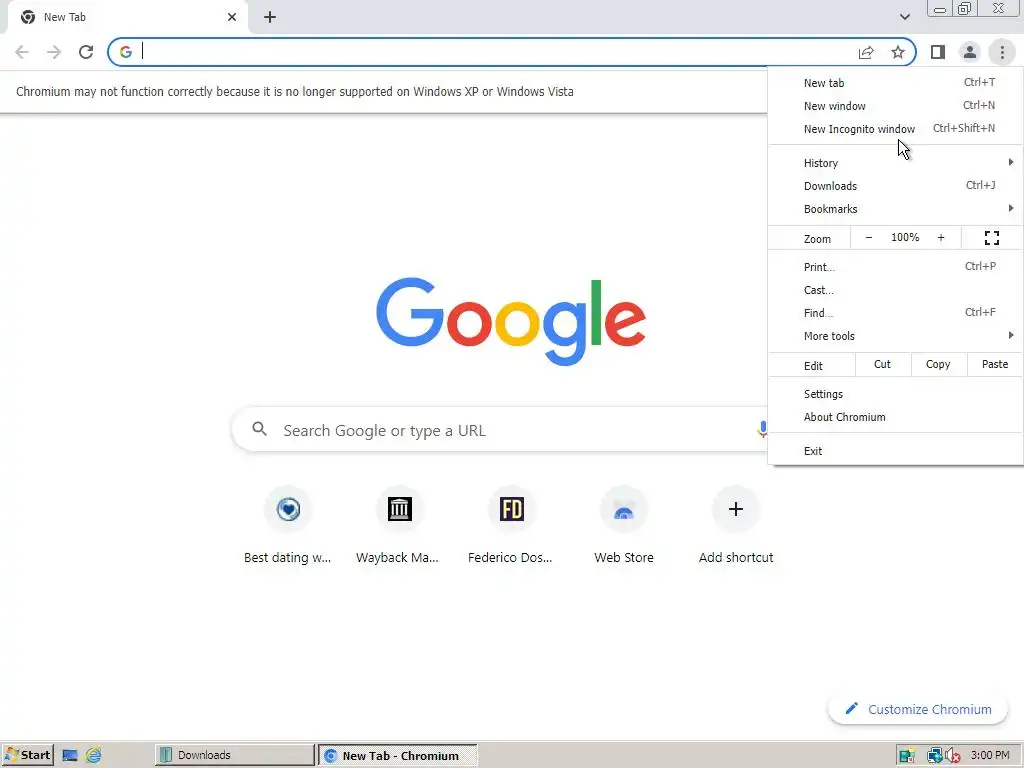The width and height of the screenshot is (1024, 768).
Task: Click the Add shortcut plus tile
Action: coord(736,526)
